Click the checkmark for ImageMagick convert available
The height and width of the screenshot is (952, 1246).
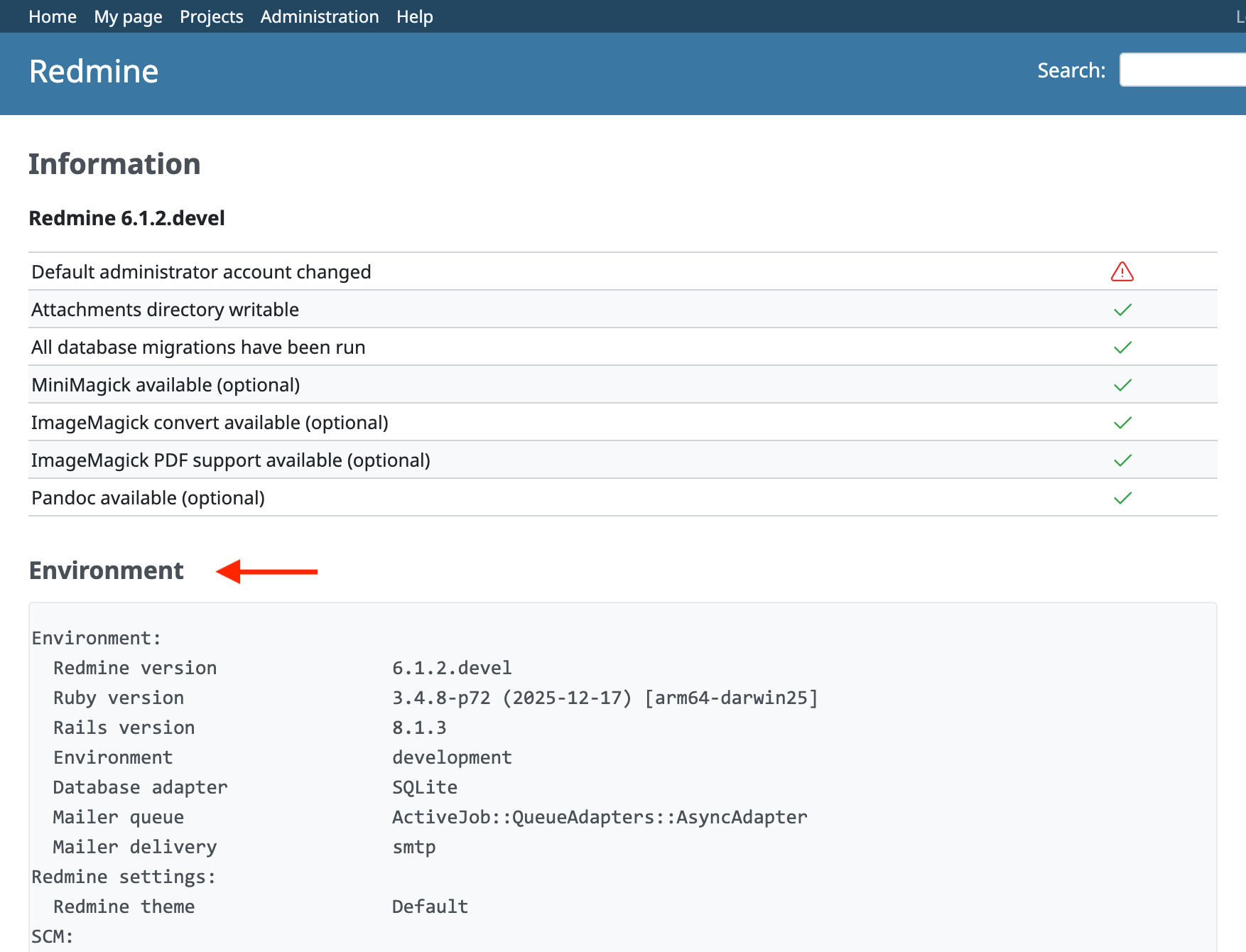[1122, 423]
